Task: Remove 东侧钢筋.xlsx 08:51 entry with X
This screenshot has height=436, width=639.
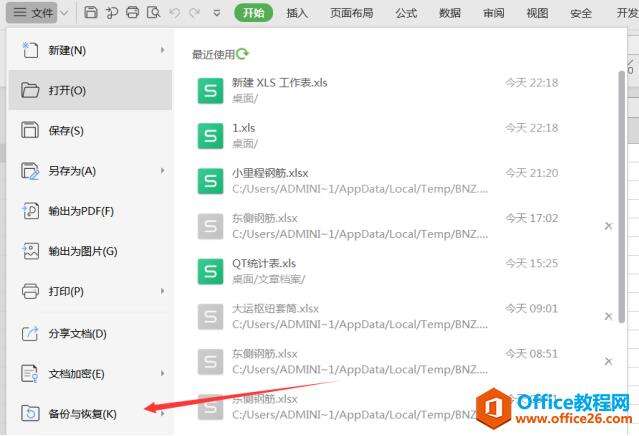Action: (x=608, y=361)
